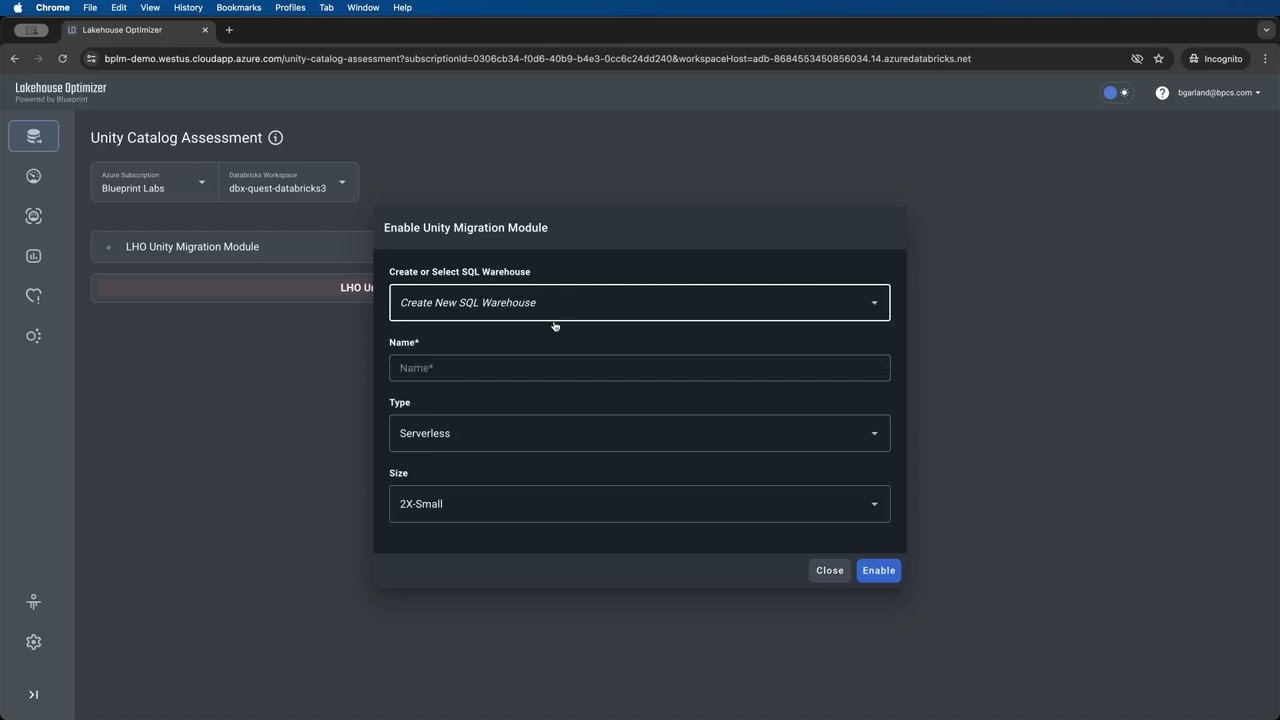
Task: Click the browser address bar URL
Action: coord(538,59)
